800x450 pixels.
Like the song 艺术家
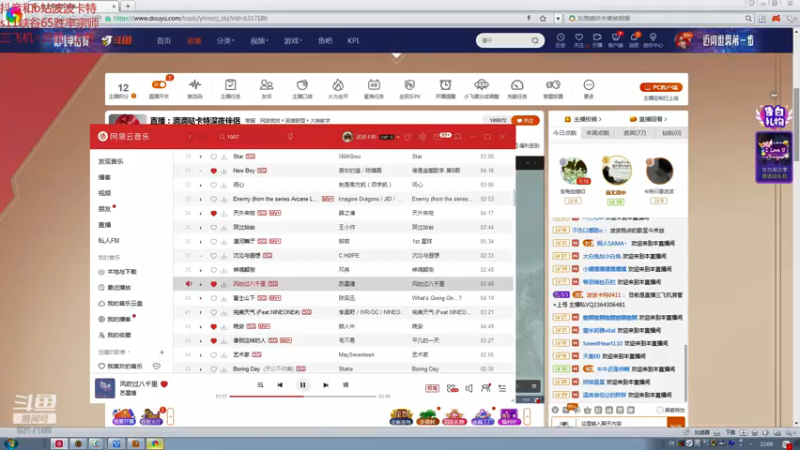pyautogui.click(x=214, y=355)
